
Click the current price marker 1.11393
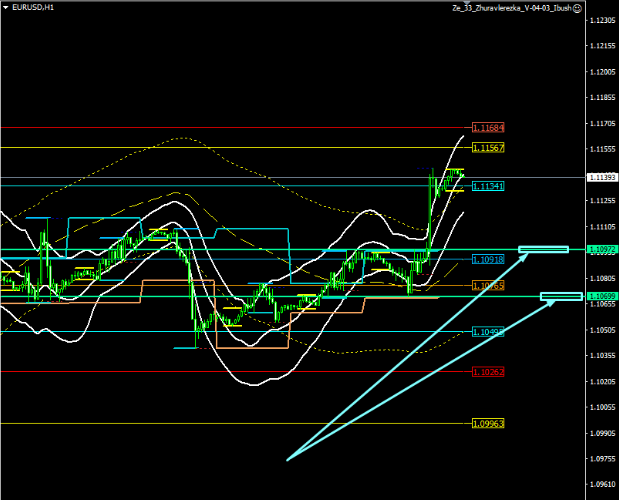(601, 177)
